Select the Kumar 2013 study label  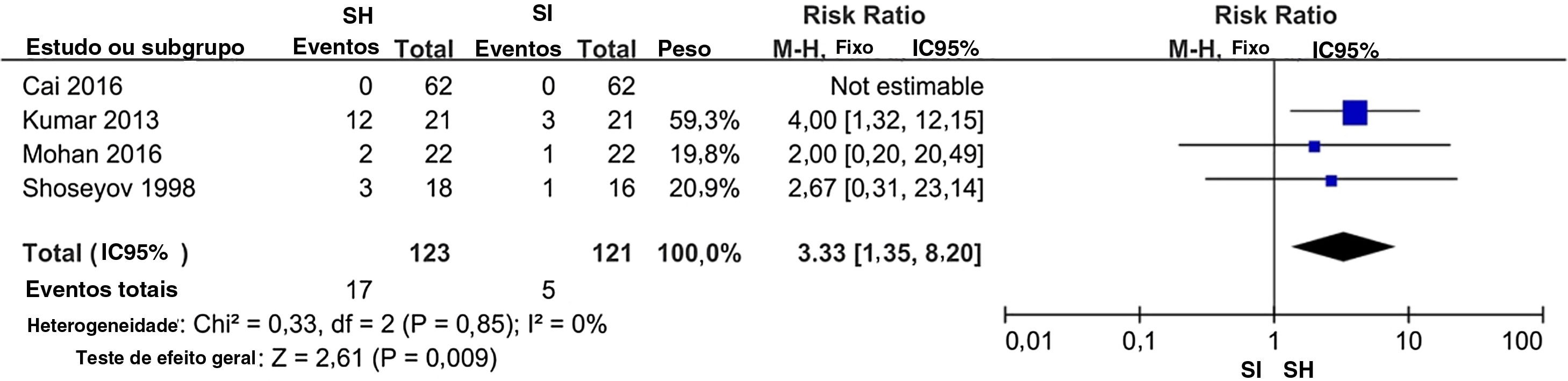[91, 120]
